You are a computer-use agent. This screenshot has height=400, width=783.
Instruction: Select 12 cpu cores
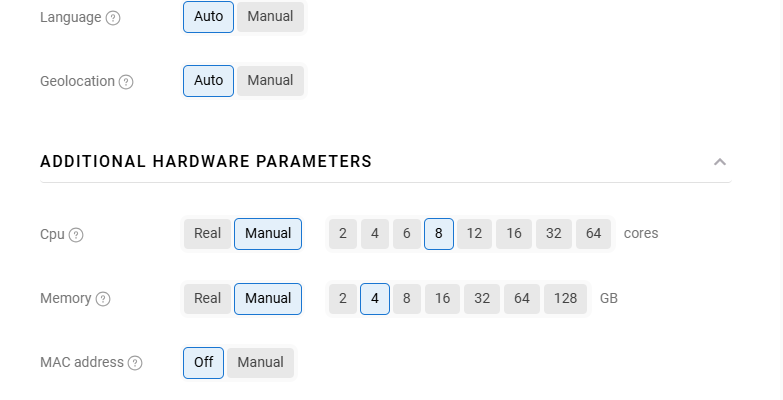coord(475,234)
